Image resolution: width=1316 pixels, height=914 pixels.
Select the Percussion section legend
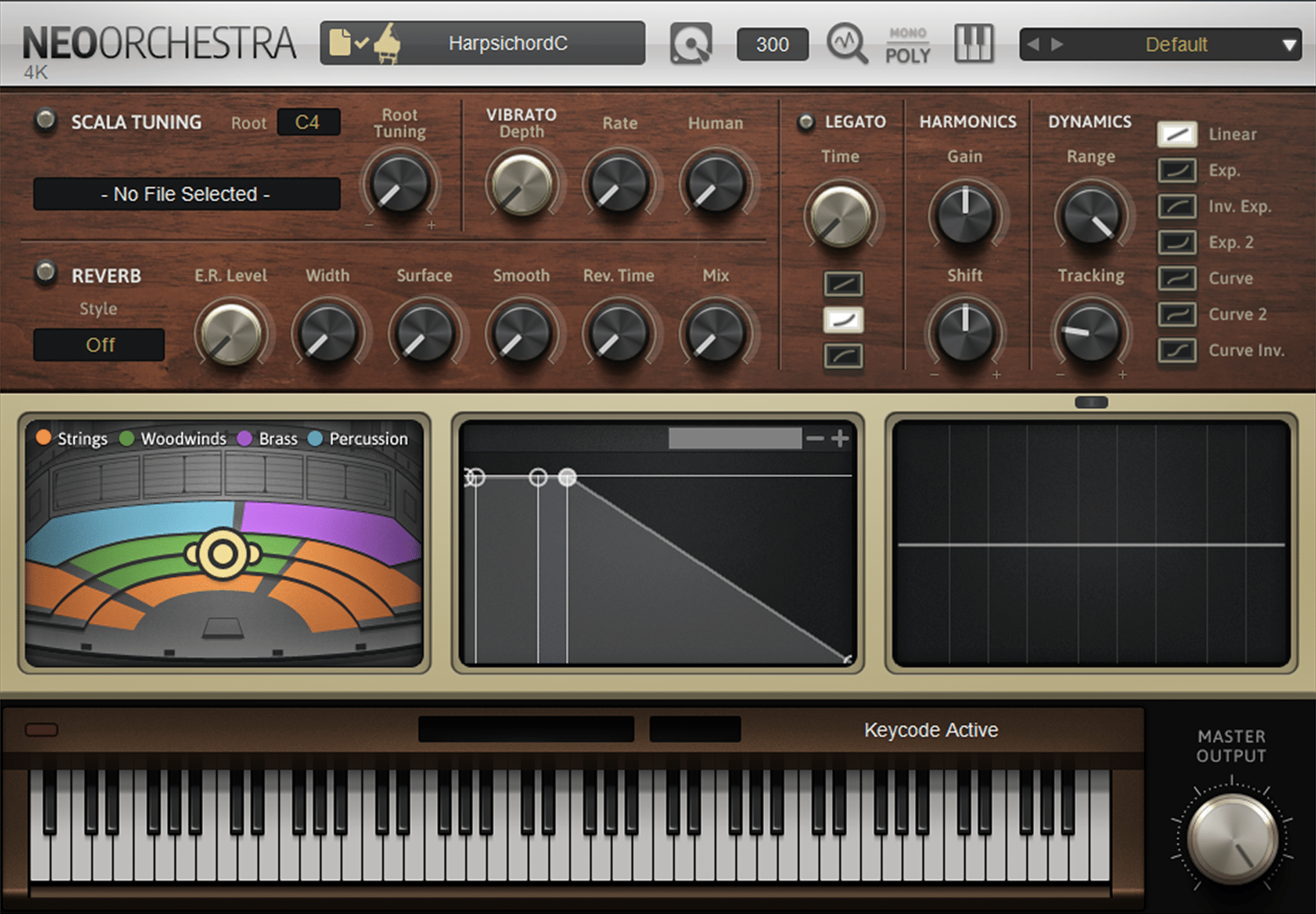click(x=359, y=438)
